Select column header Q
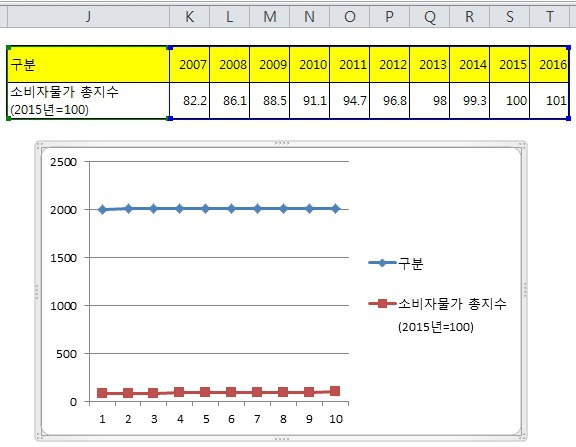 click(429, 17)
